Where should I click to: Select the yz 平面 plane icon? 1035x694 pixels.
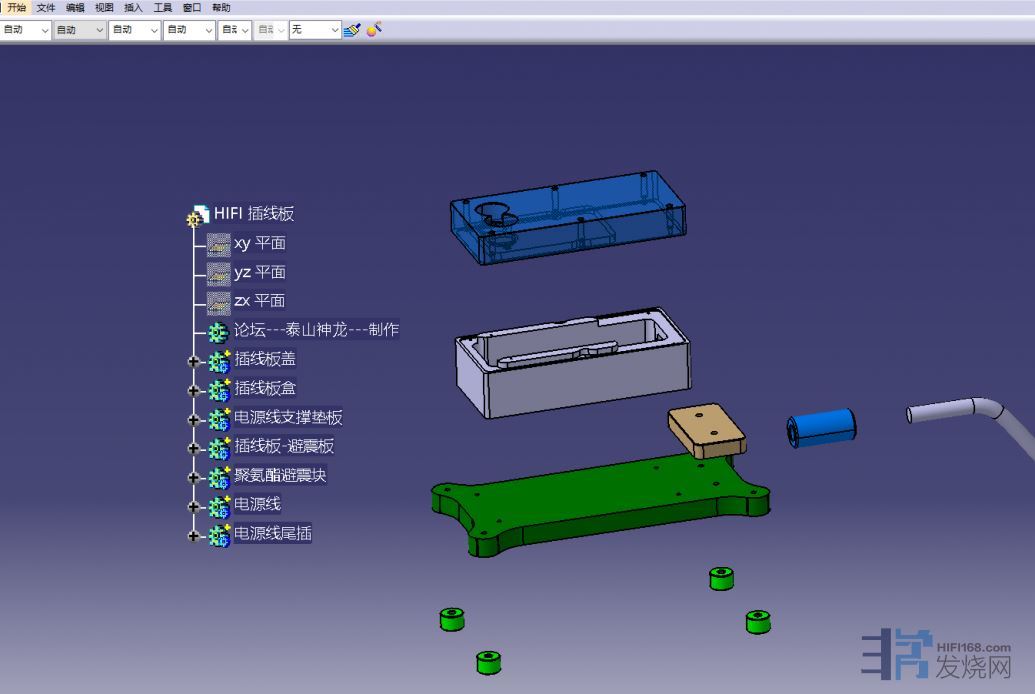point(218,273)
